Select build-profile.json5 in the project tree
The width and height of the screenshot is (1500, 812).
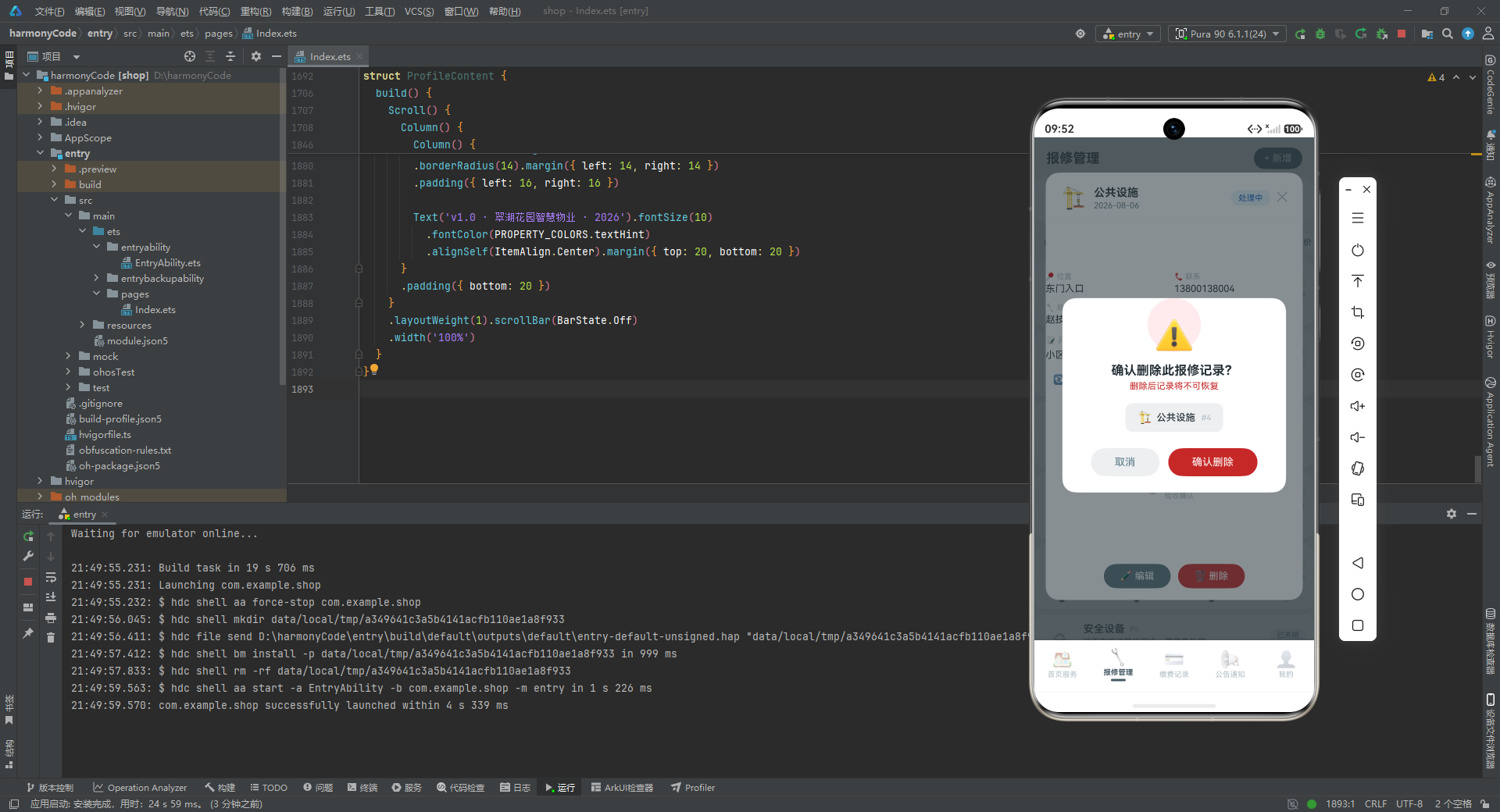coord(113,418)
